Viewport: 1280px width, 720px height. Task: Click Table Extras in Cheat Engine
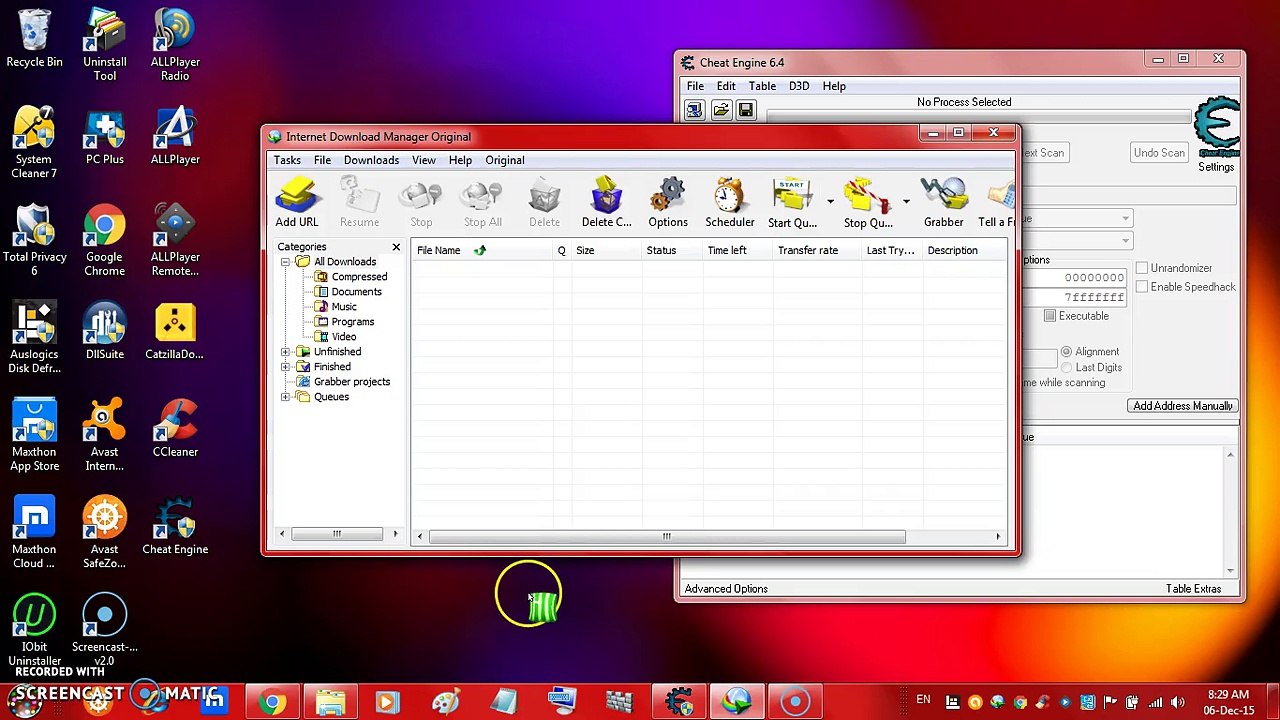tap(1193, 589)
